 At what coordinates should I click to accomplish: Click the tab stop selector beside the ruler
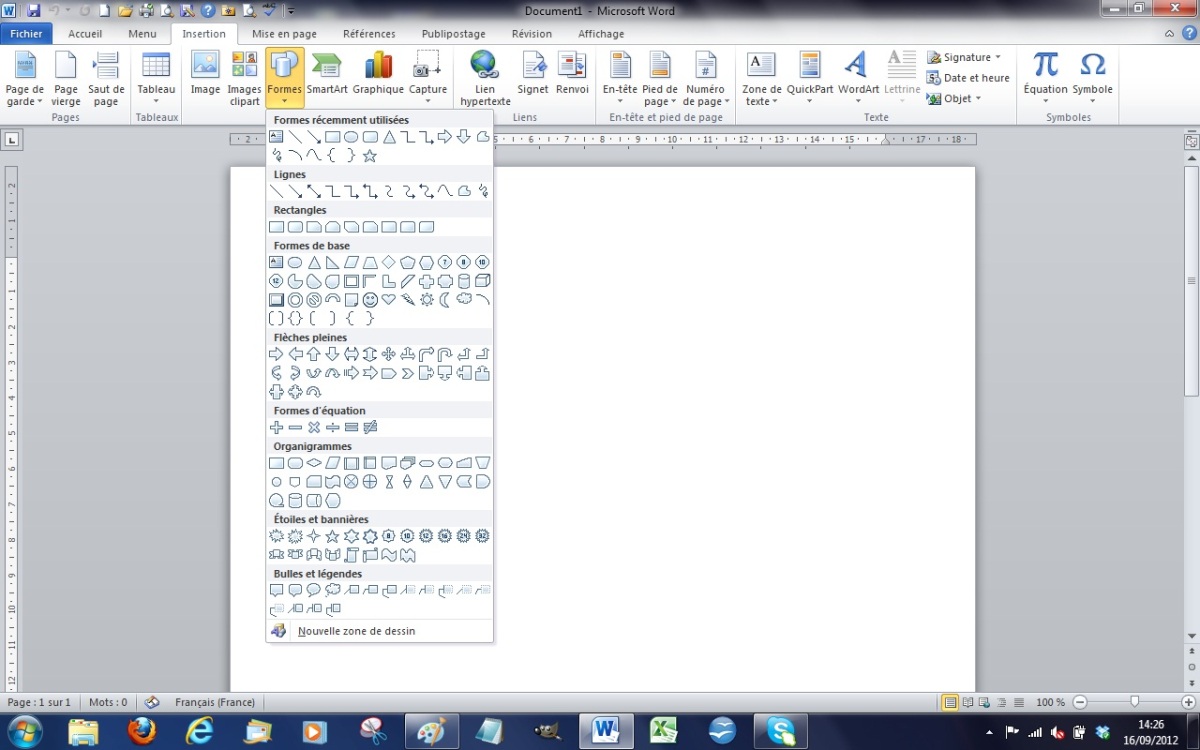tap(11, 139)
